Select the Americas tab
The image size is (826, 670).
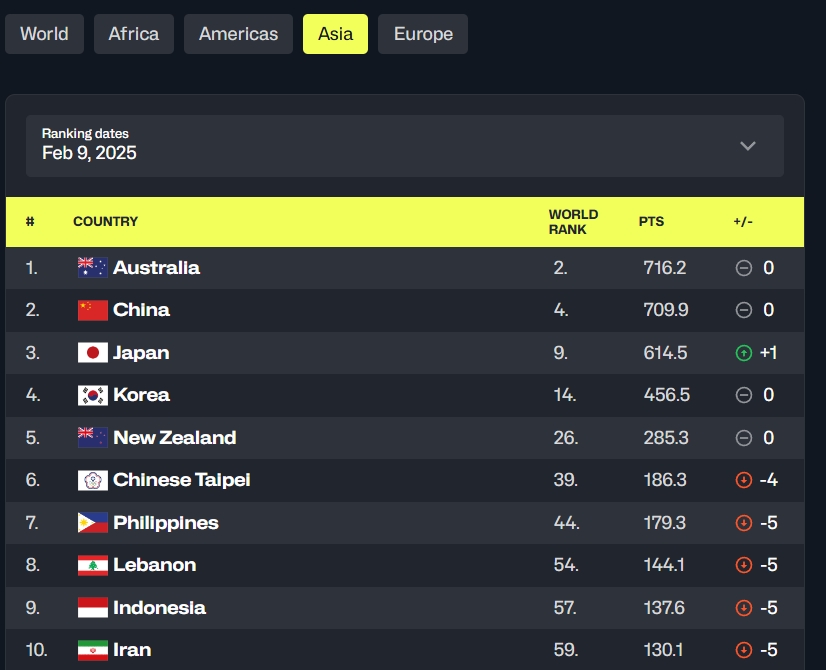[238, 34]
